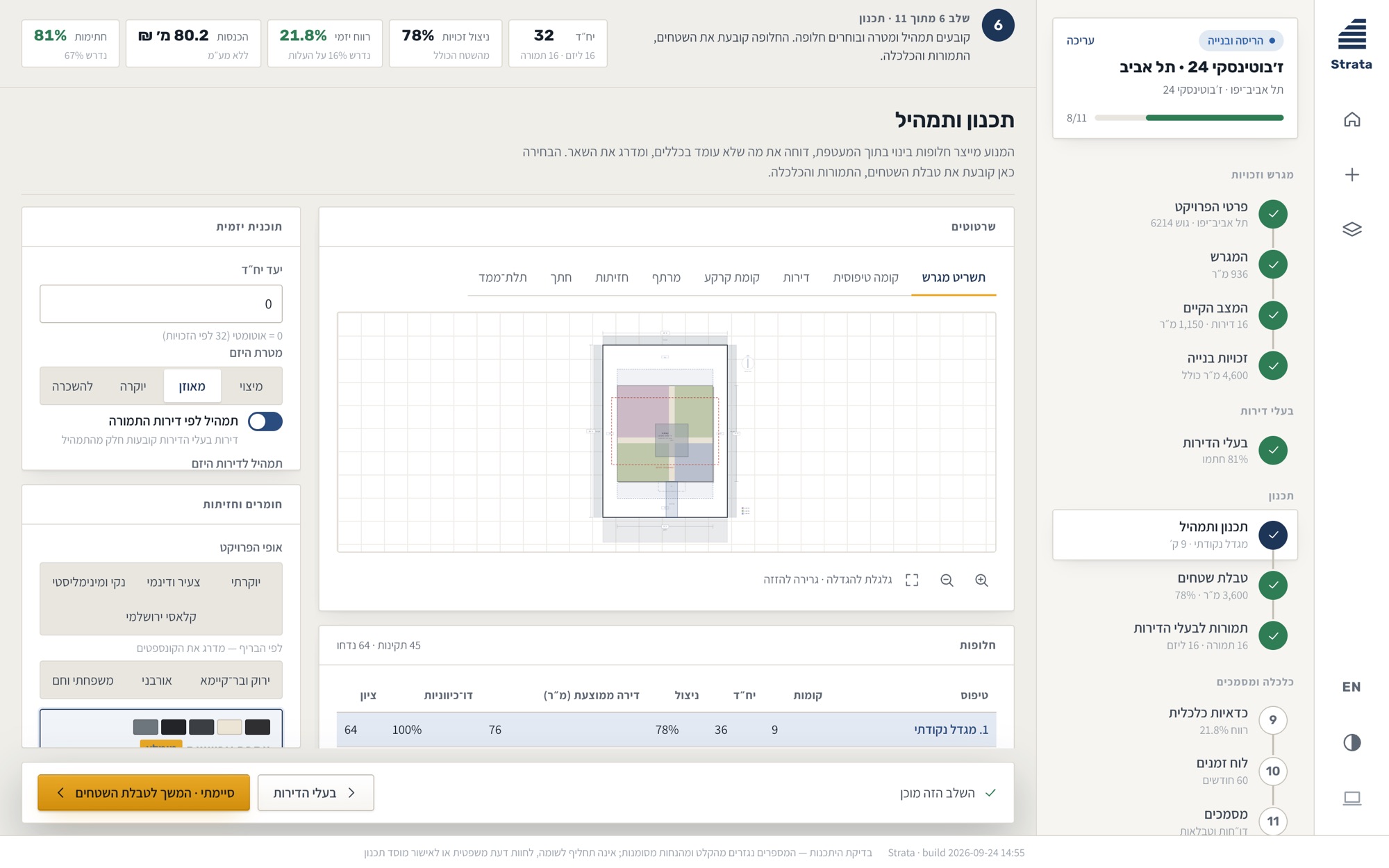Select יוקרה as the developer goal
Screen dimensions: 1389x868
pyautogui.click(x=133, y=386)
